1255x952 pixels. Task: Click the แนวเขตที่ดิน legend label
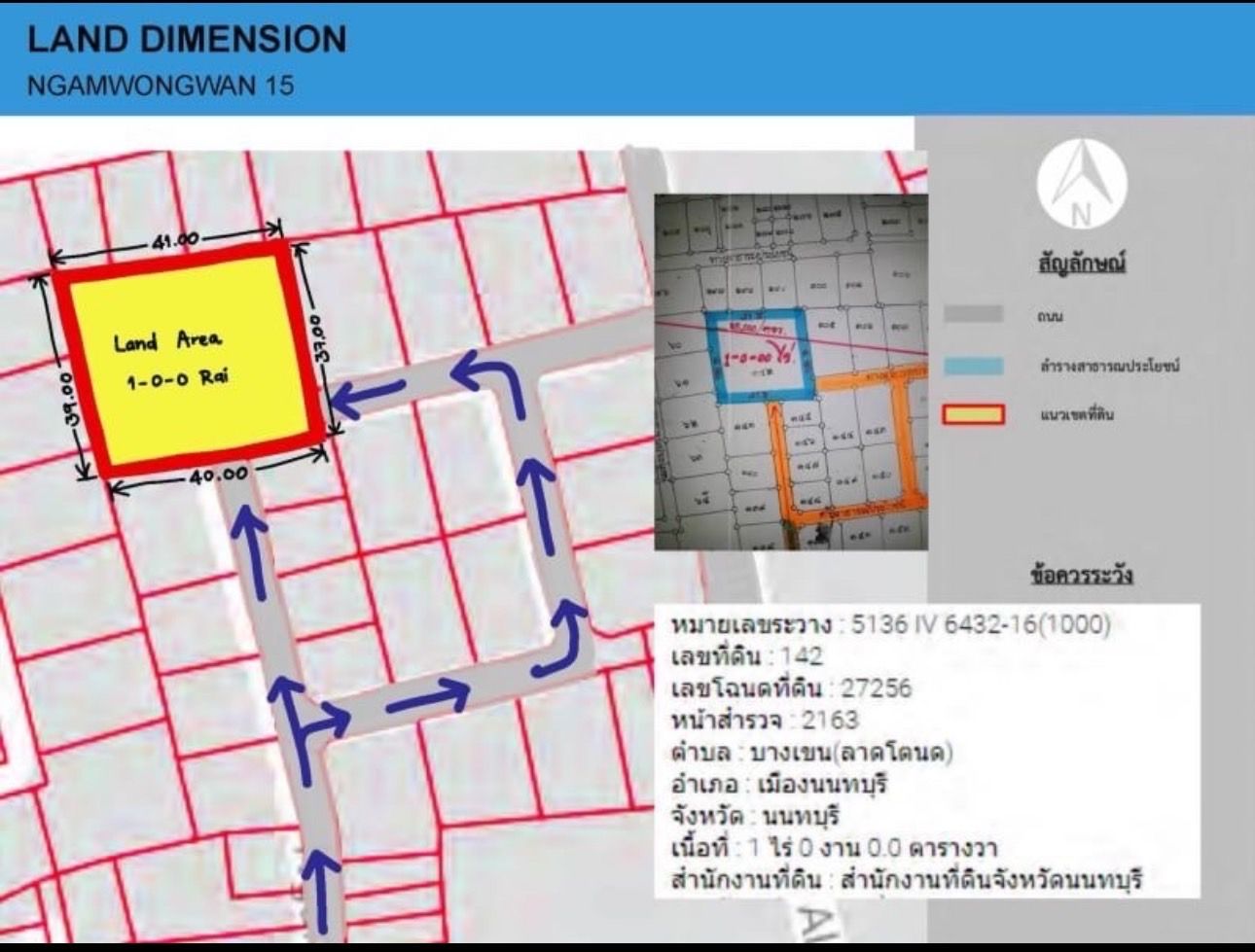tap(1076, 414)
